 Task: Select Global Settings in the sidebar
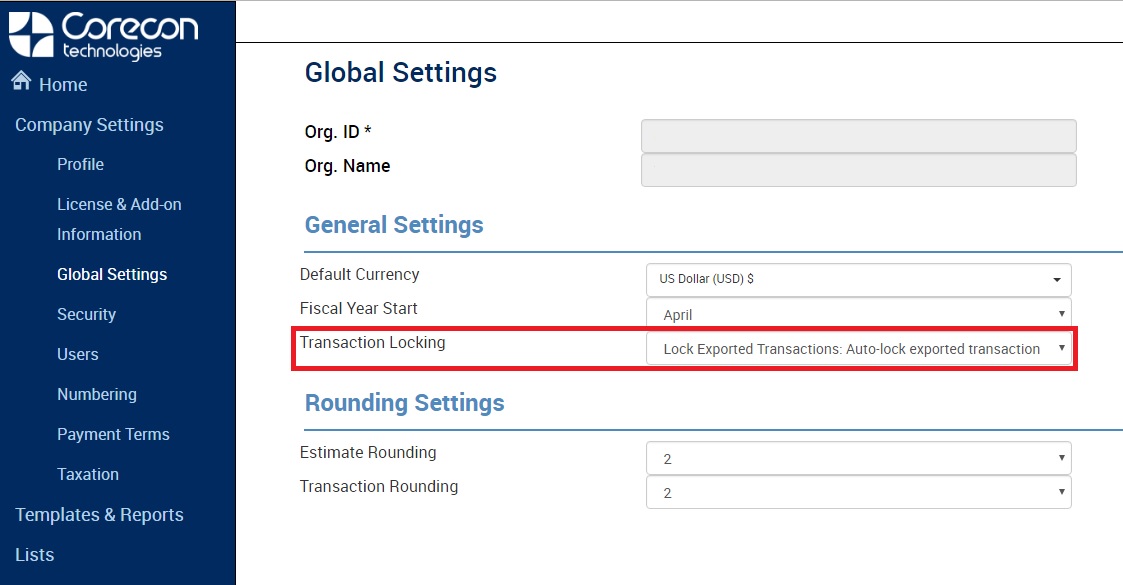[112, 274]
